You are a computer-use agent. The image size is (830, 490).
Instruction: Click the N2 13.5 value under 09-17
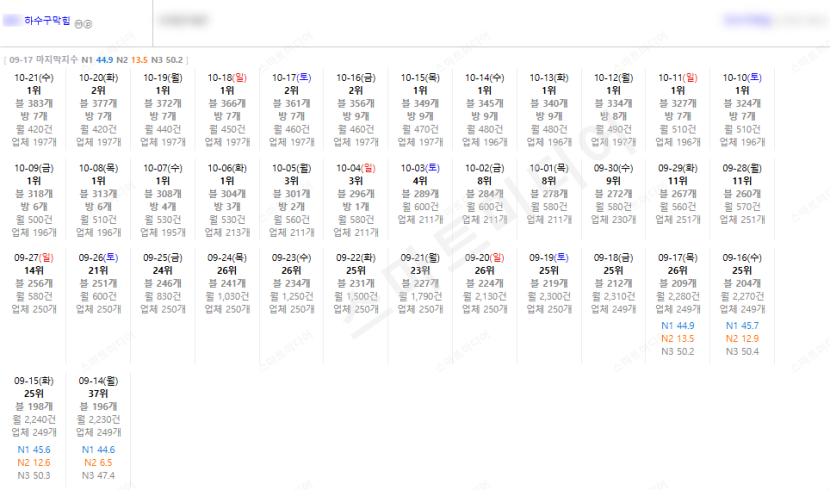[678, 339]
